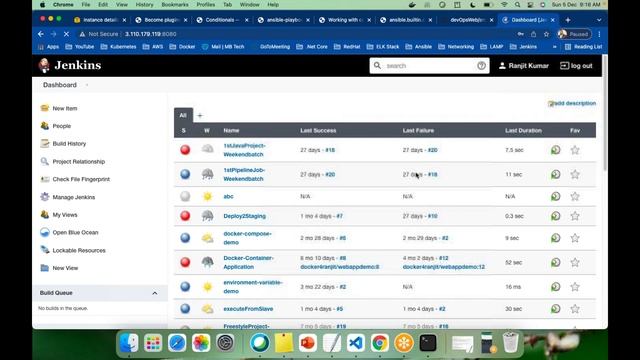Open Ranjit Kumar user profile
Viewport: 640px width, 360px height.
tap(524, 66)
